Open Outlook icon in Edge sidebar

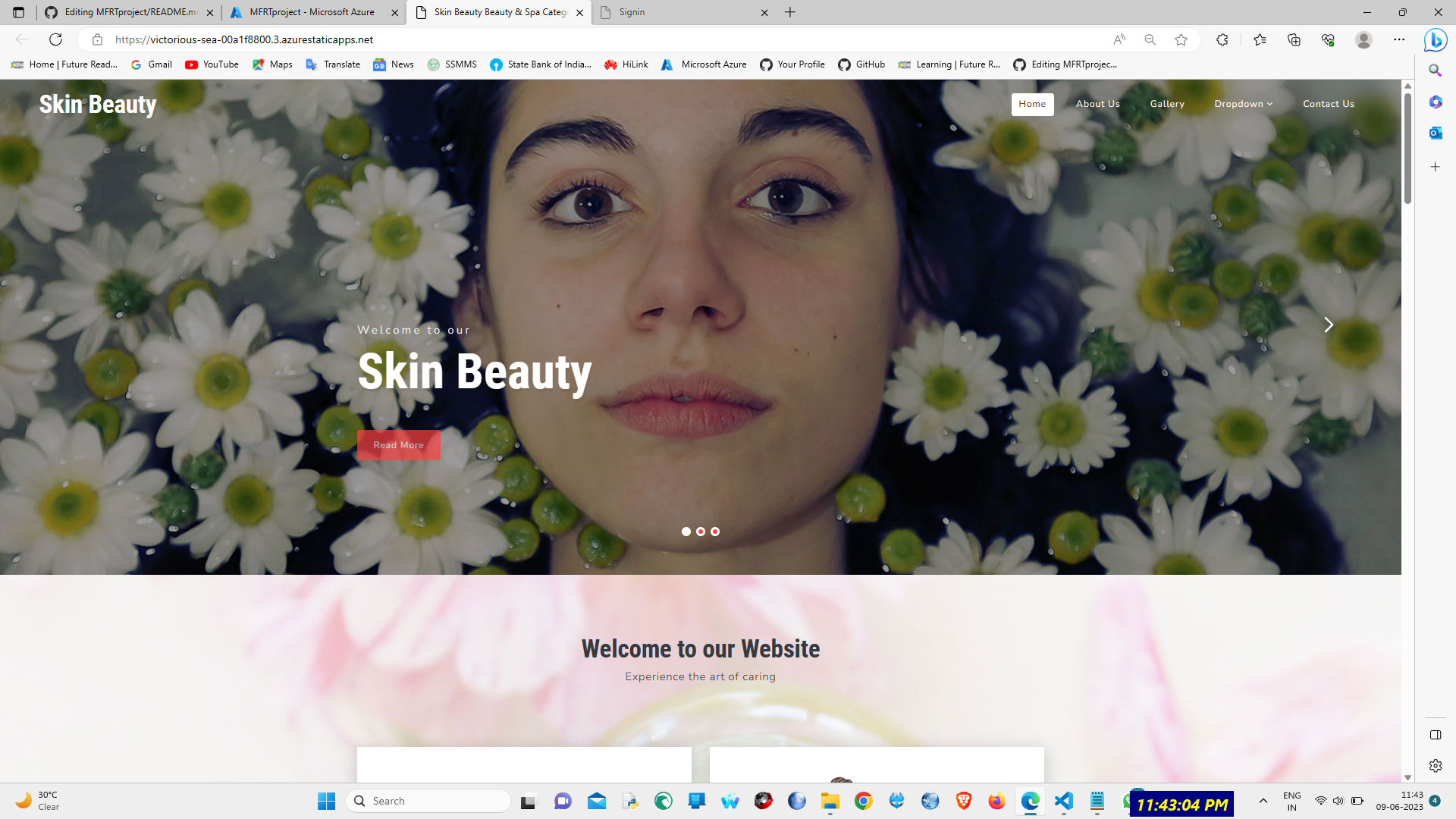click(x=1435, y=133)
